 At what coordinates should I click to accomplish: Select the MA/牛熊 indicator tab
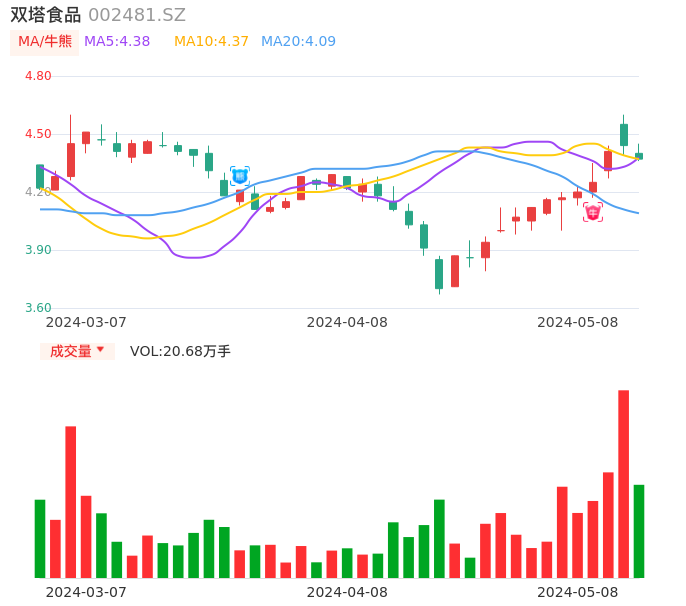coord(45,42)
